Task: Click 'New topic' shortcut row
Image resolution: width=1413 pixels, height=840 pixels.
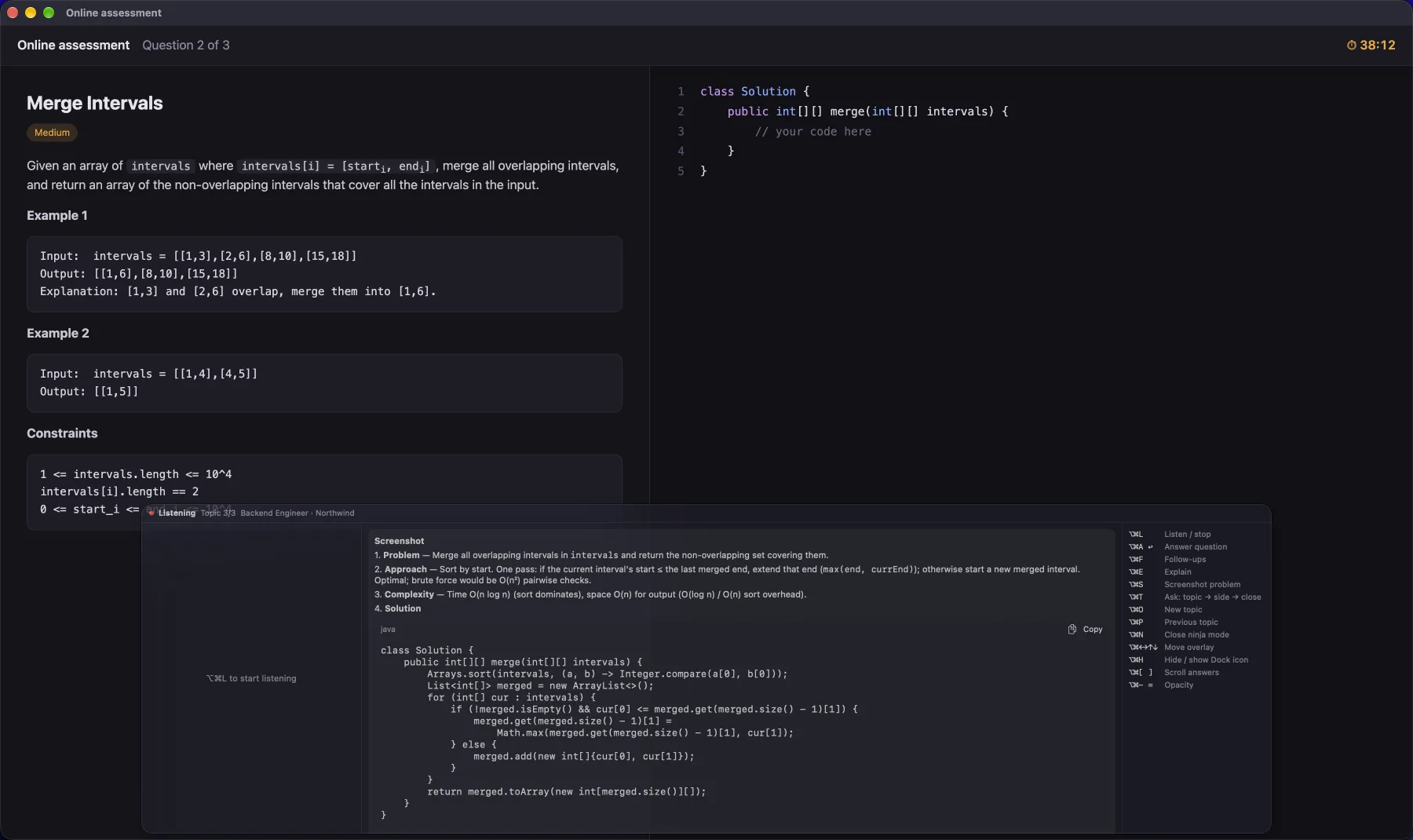Action: (x=1196, y=610)
